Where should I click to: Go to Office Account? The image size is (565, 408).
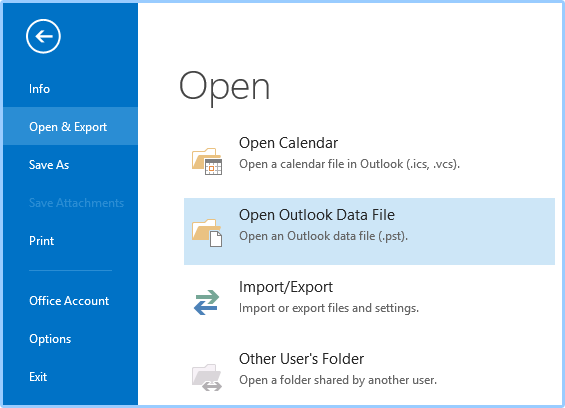[x=70, y=301]
